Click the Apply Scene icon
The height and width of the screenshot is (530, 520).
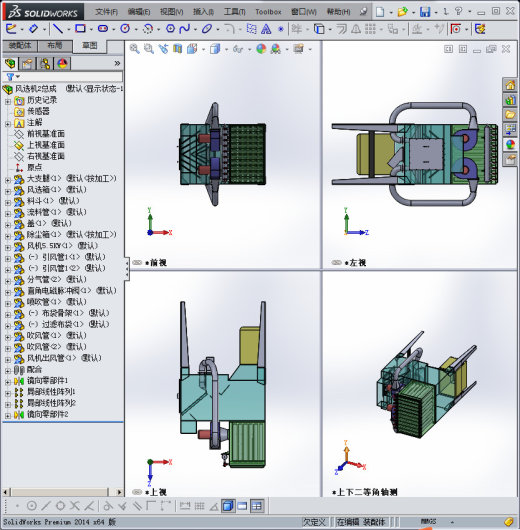tap(276, 49)
